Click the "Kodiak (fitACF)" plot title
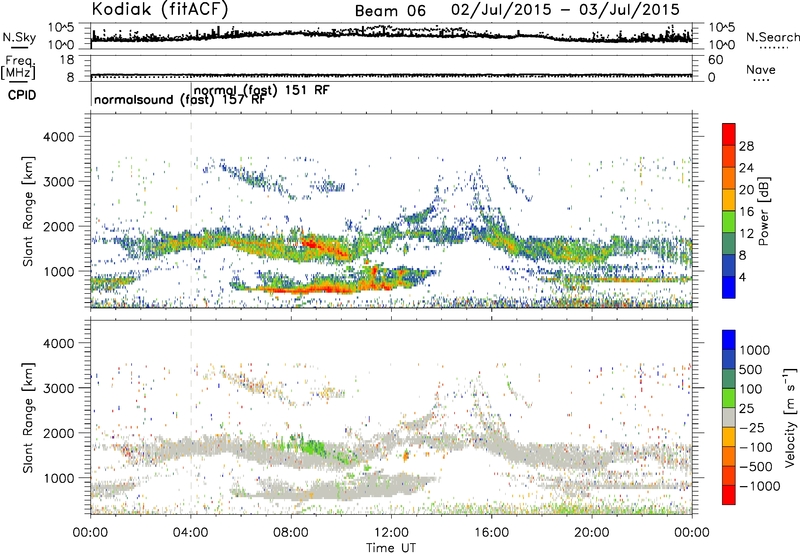The height and width of the screenshot is (554, 800). [160, 9]
